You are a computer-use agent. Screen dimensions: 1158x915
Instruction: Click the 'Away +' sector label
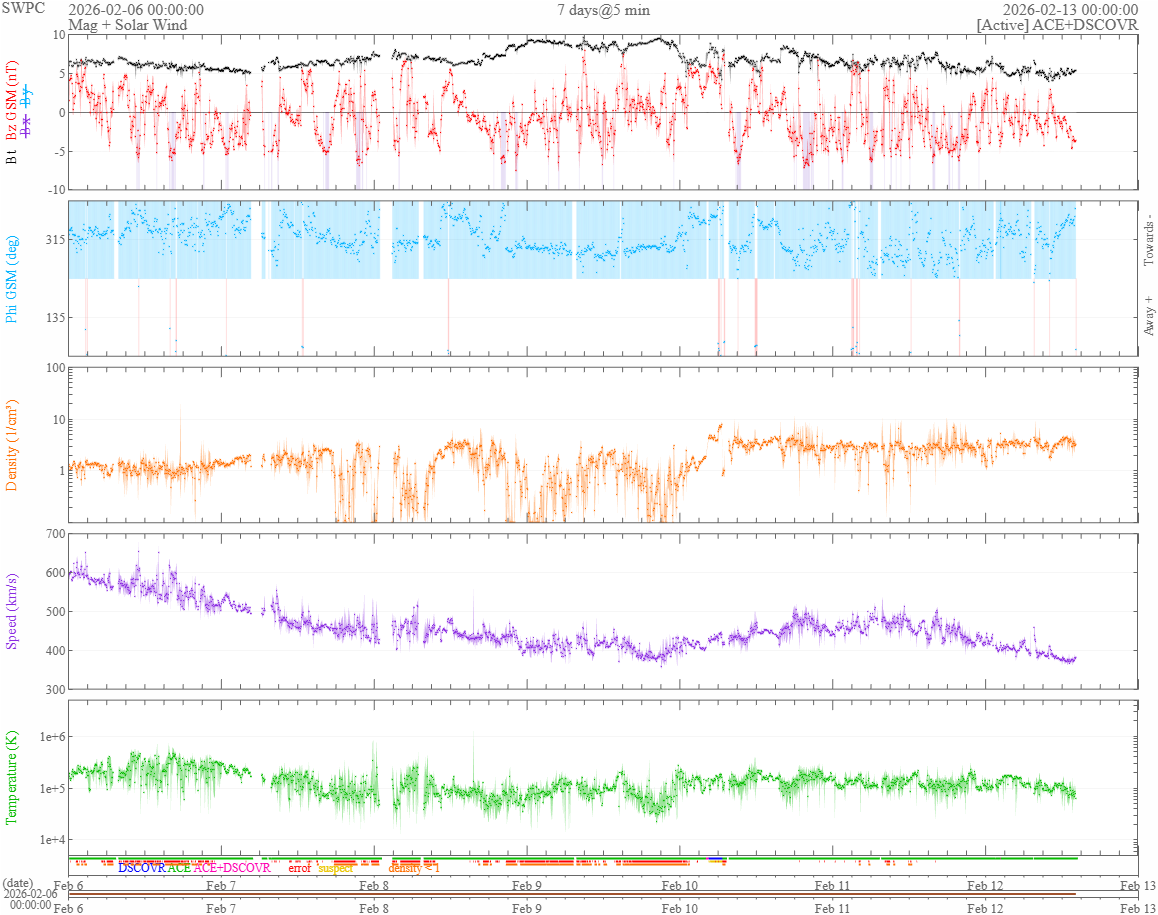(x=1148, y=316)
